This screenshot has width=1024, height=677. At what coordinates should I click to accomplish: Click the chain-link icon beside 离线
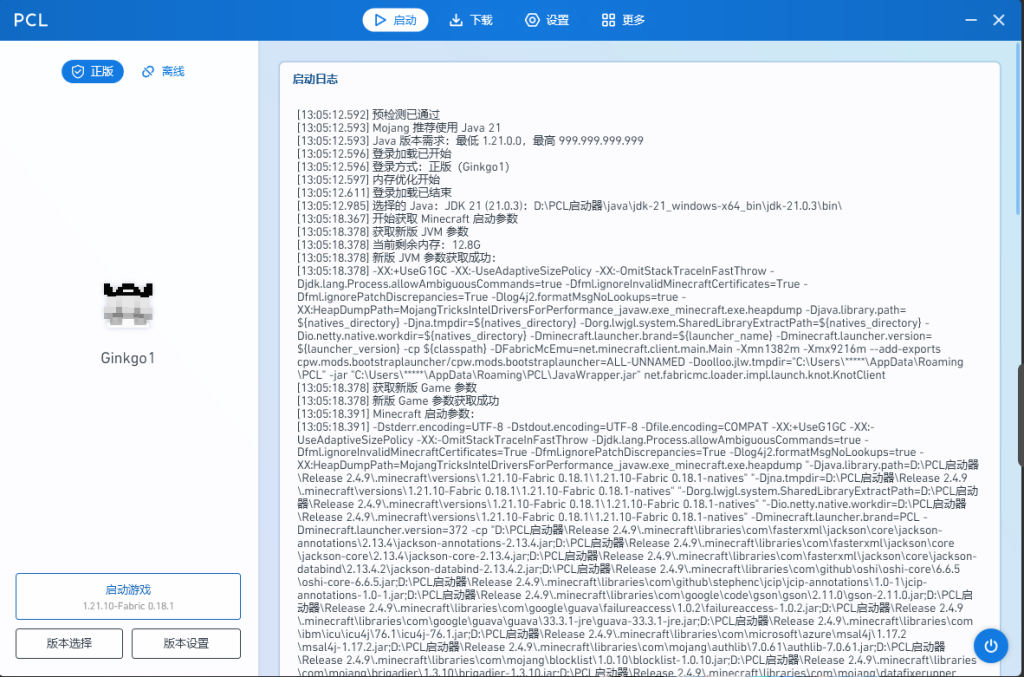[x=148, y=71]
